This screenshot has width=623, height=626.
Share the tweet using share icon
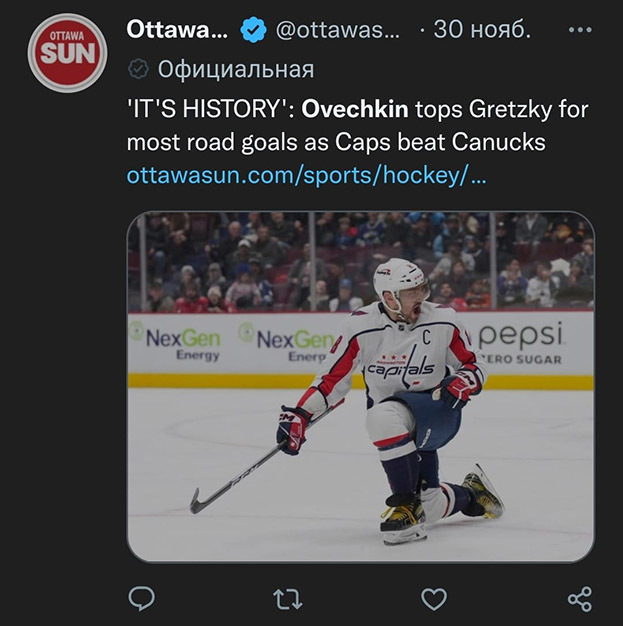coord(579,598)
